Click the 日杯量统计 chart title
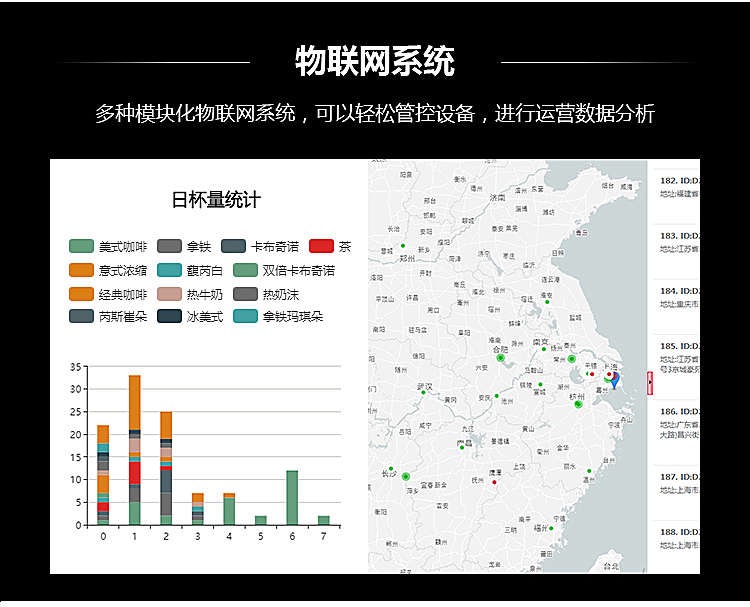 (216, 199)
